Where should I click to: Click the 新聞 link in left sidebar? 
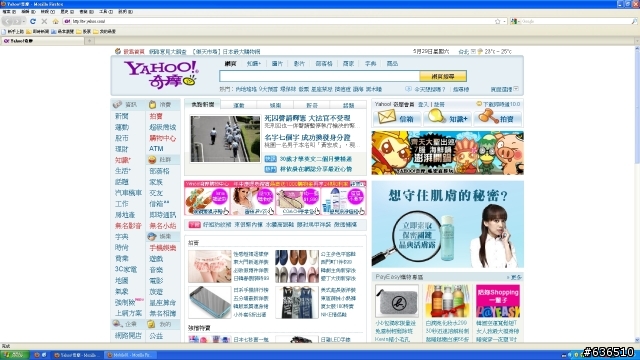tap(122, 116)
